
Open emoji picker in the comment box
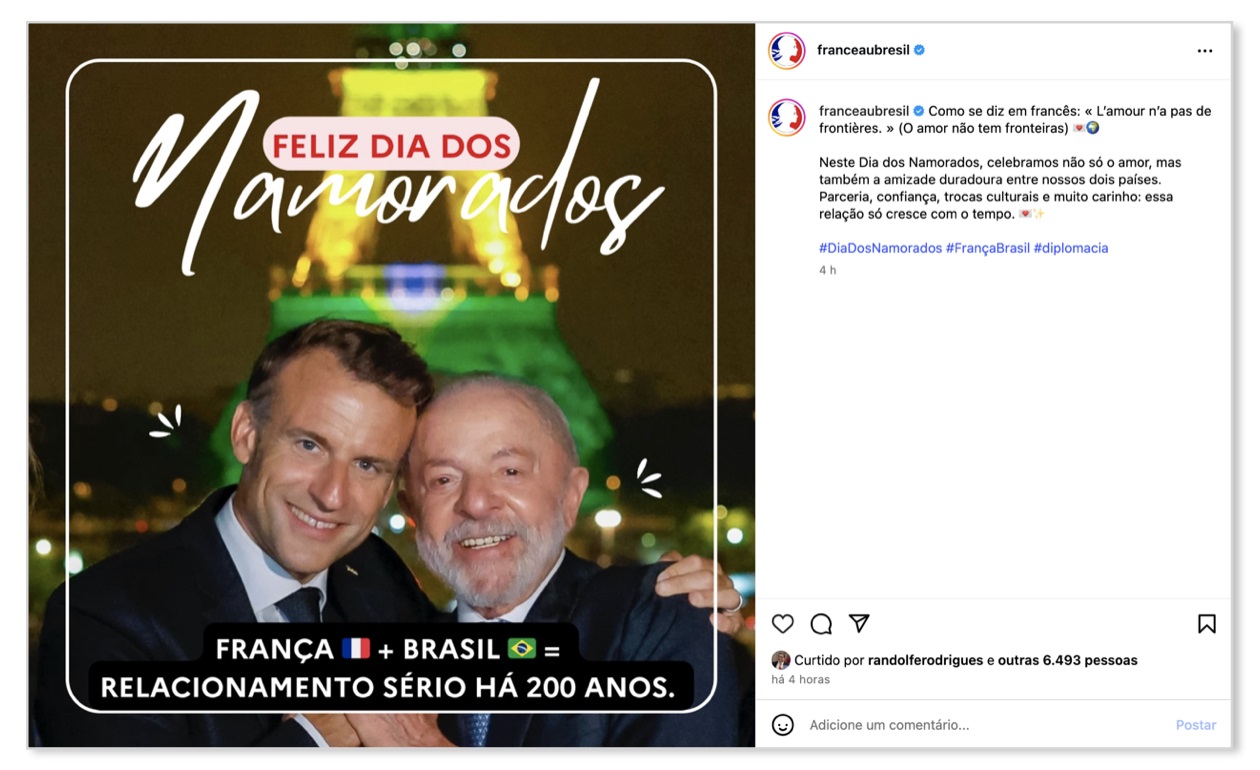(x=783, y=725)
